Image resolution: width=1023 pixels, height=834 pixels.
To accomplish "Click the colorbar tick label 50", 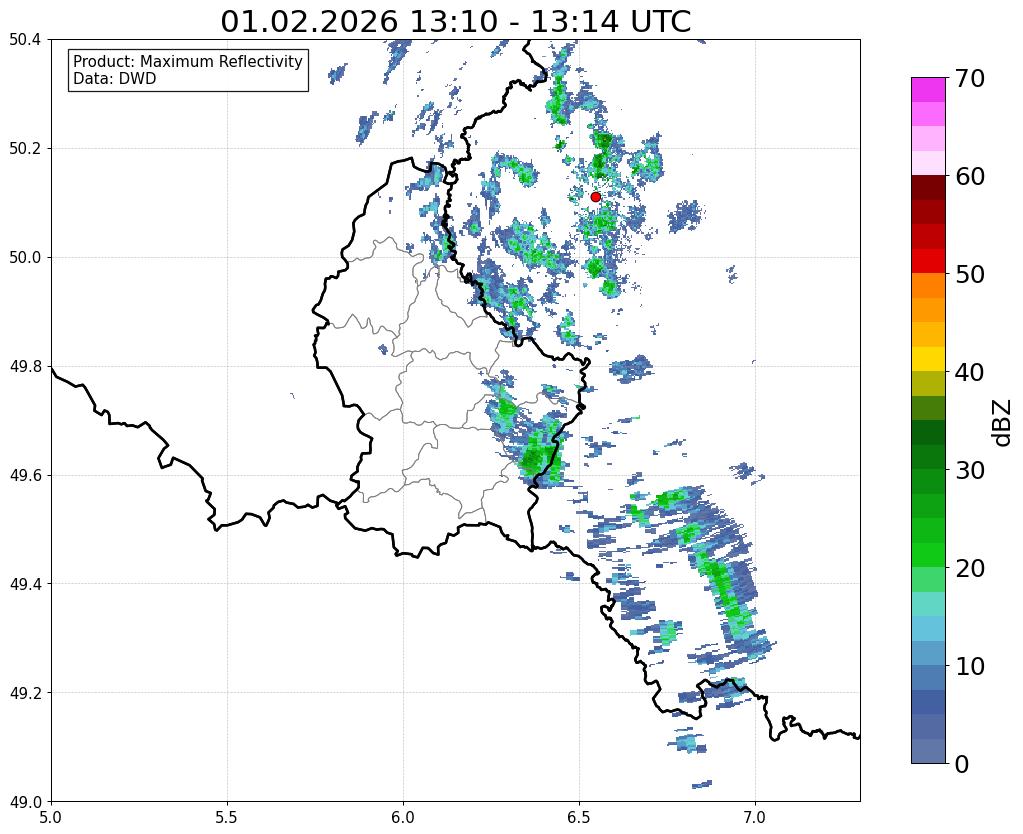I will [970, 274].
